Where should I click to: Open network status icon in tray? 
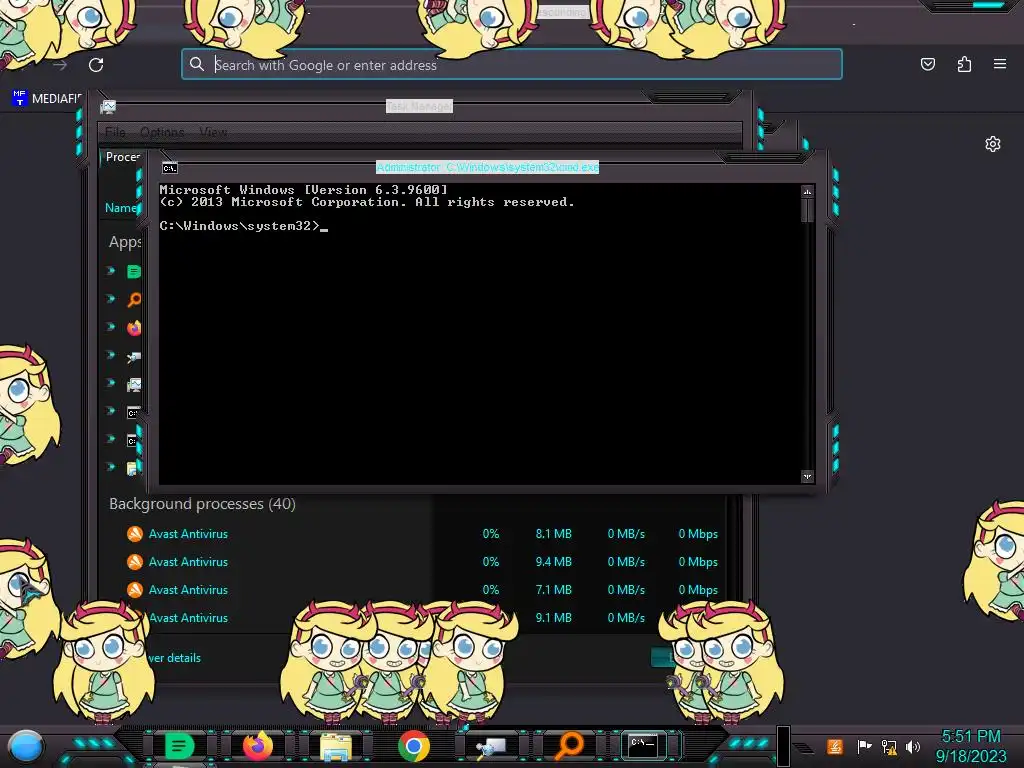point(889,746)
